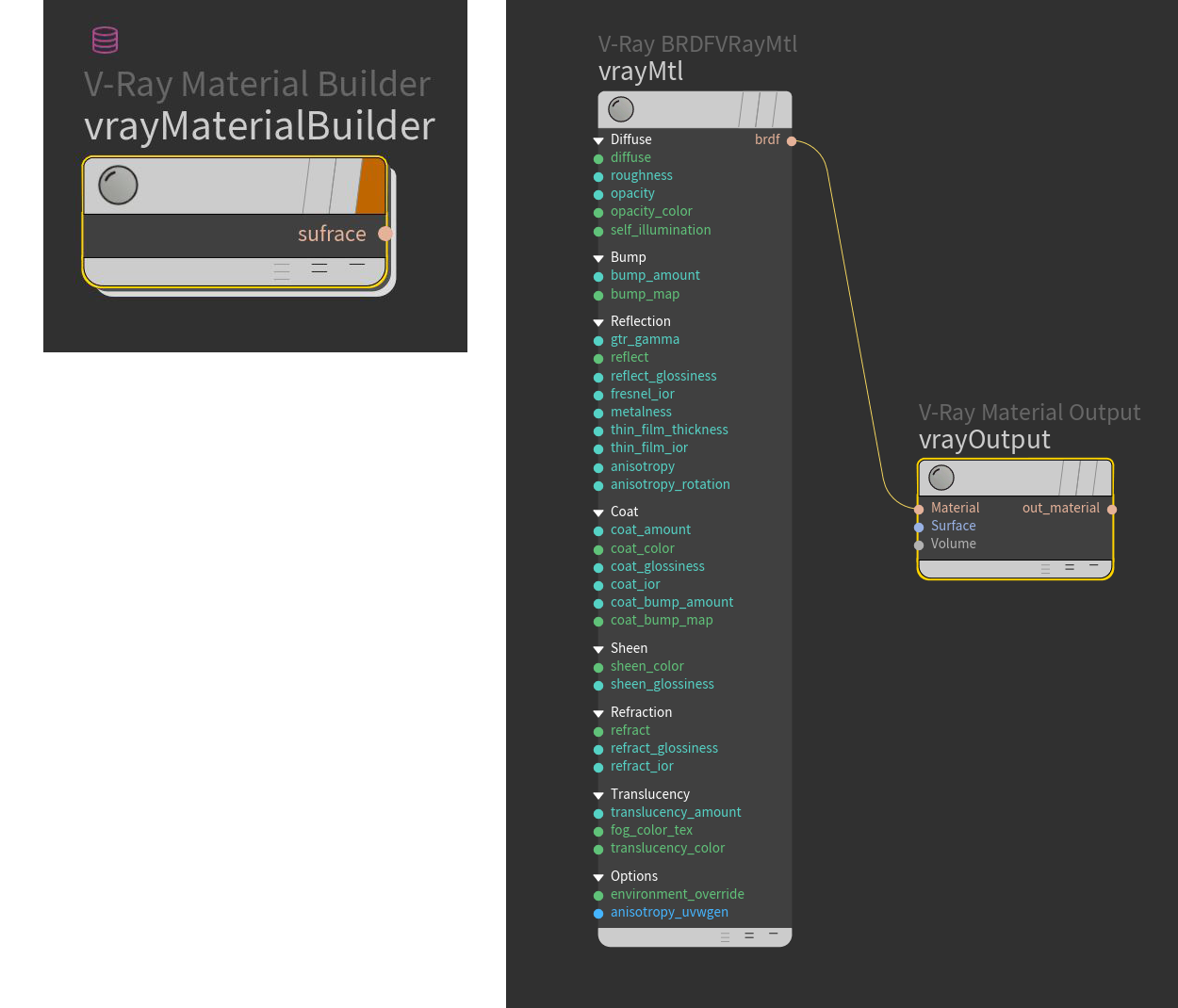This screenshot has height=1008, width=1178.
Task: Click the opacity_color input connector dot
Action: click(x=598, y=213)
